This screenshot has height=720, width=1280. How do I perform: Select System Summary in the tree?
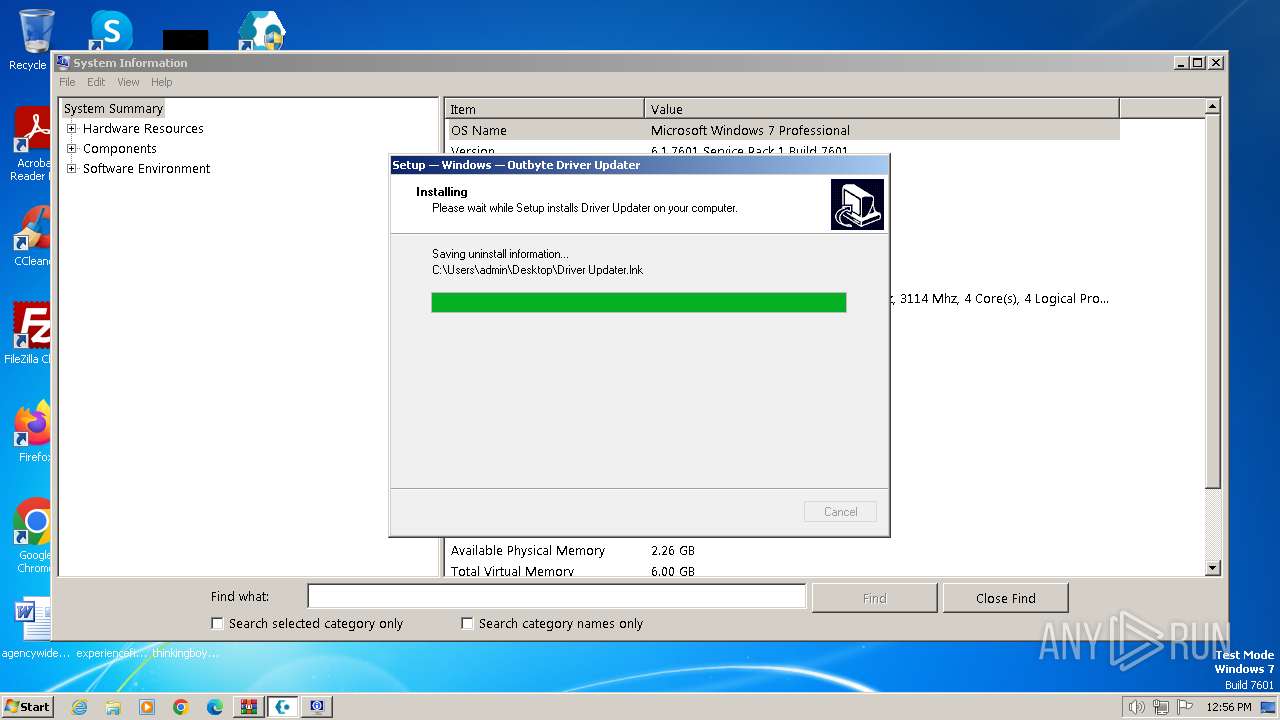(x=113, y=108)
